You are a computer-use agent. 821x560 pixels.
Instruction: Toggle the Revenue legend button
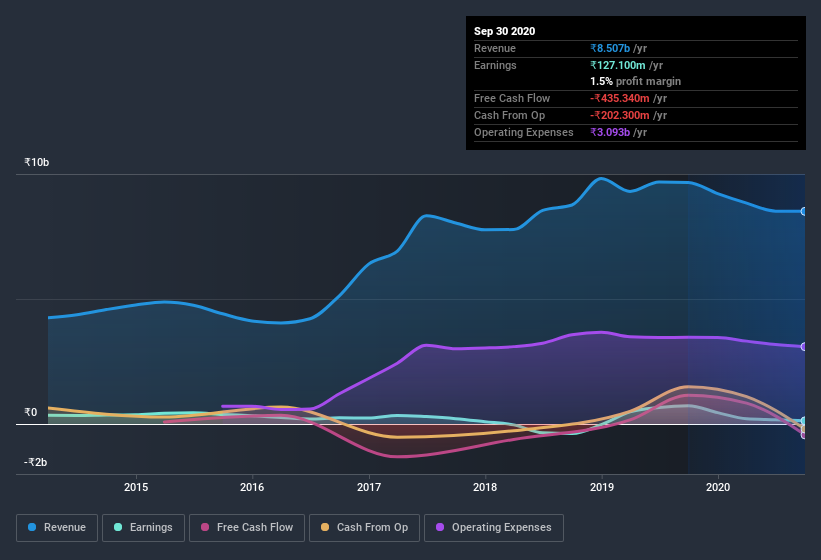click(x=57, y=528)
